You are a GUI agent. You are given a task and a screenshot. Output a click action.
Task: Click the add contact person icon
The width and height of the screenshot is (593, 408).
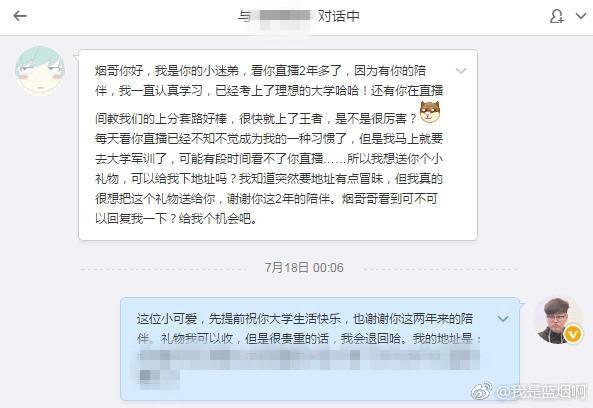(557, 16)
